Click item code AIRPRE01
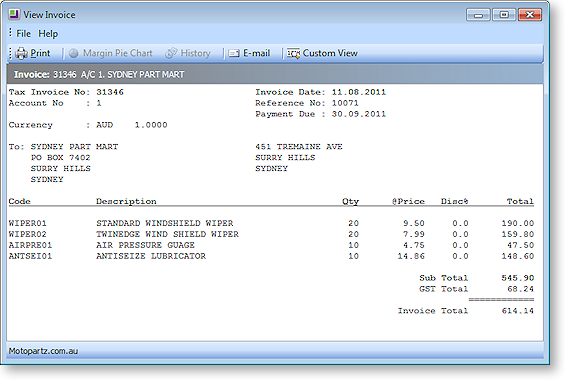This screenshot has height=380, width=565. pos(30,245)
